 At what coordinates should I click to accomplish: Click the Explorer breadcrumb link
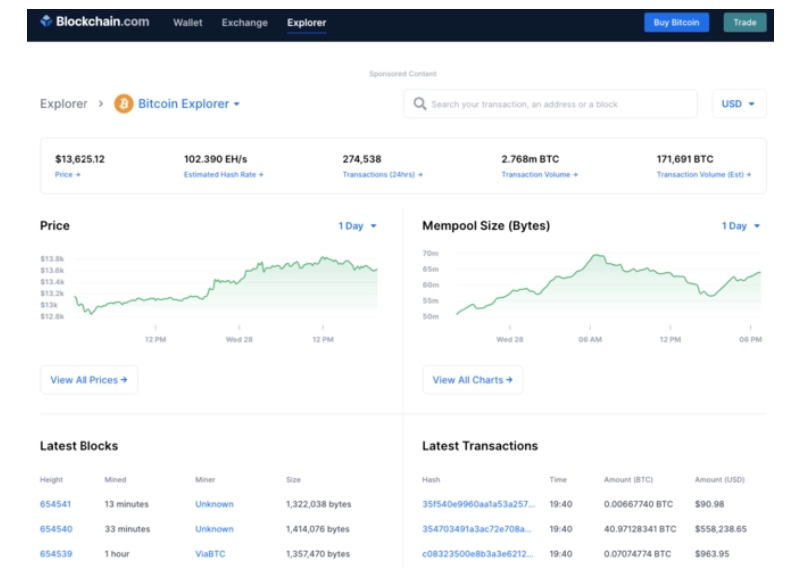[63, 104]
